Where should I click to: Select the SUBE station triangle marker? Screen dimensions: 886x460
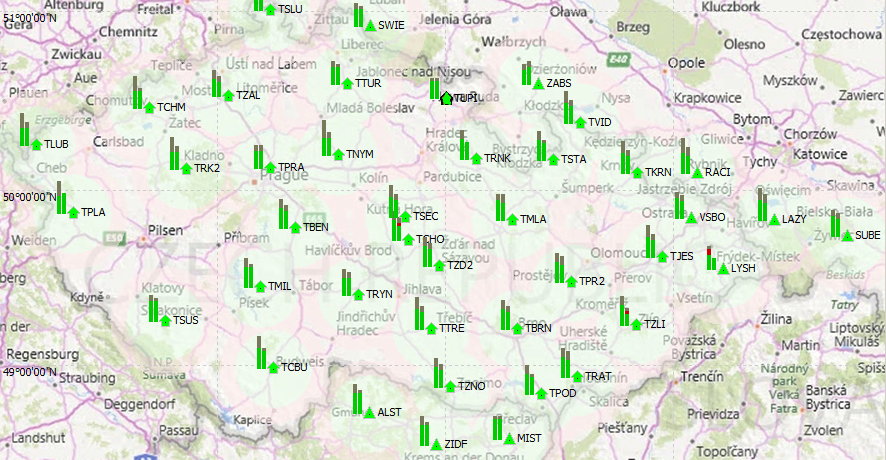(847, 236)
